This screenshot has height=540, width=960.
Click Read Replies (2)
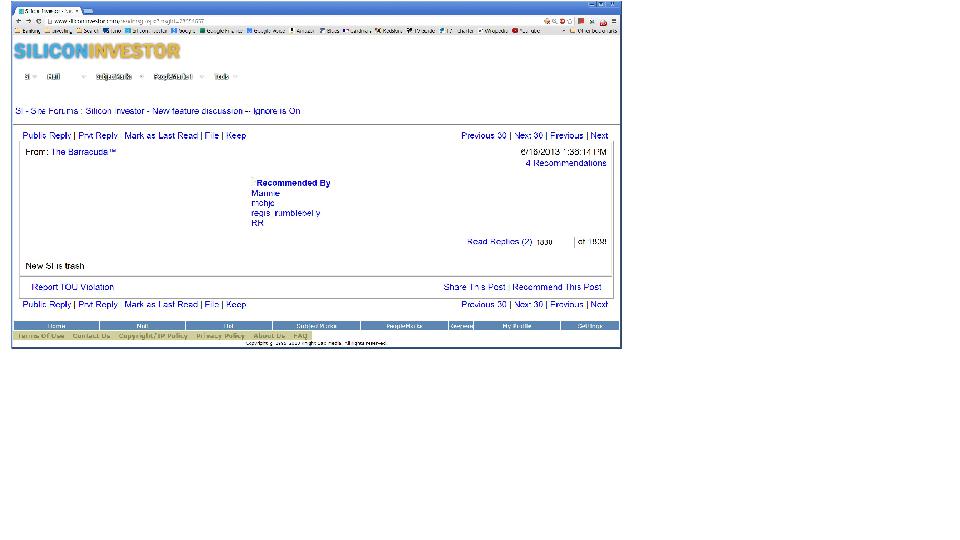500,242
